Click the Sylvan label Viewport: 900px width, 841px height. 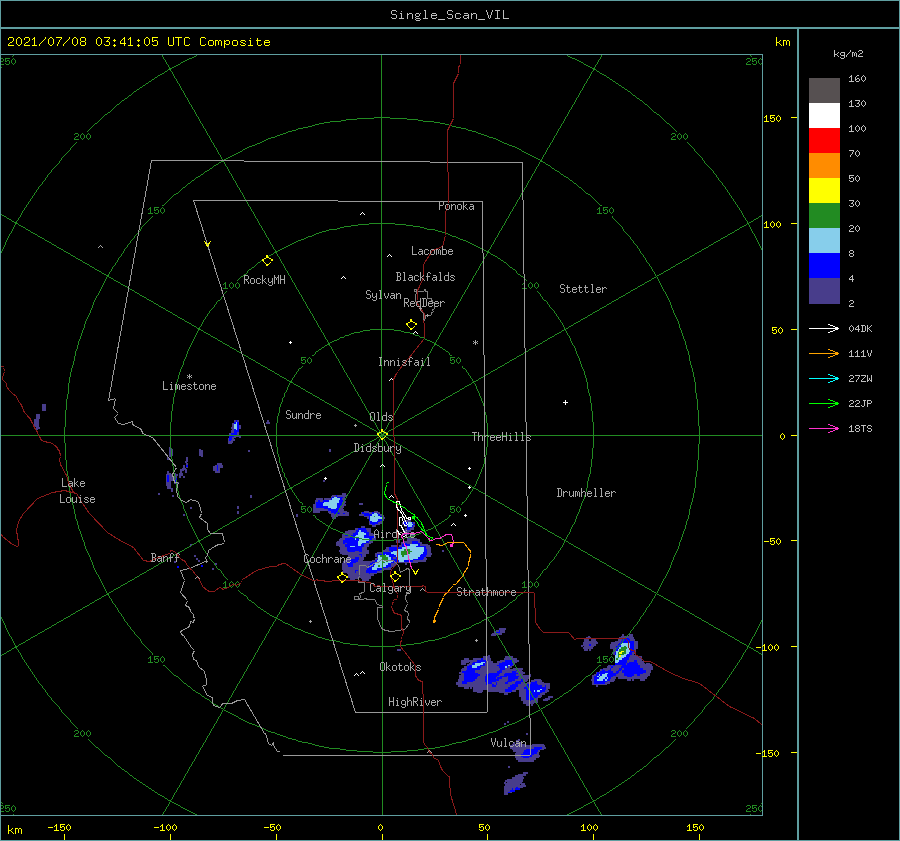coord(383,295)
